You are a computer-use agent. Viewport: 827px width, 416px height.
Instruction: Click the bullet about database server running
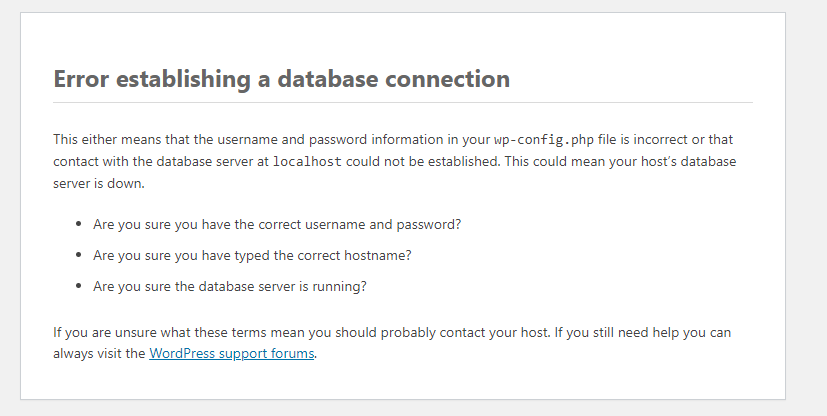pos(230,286)
